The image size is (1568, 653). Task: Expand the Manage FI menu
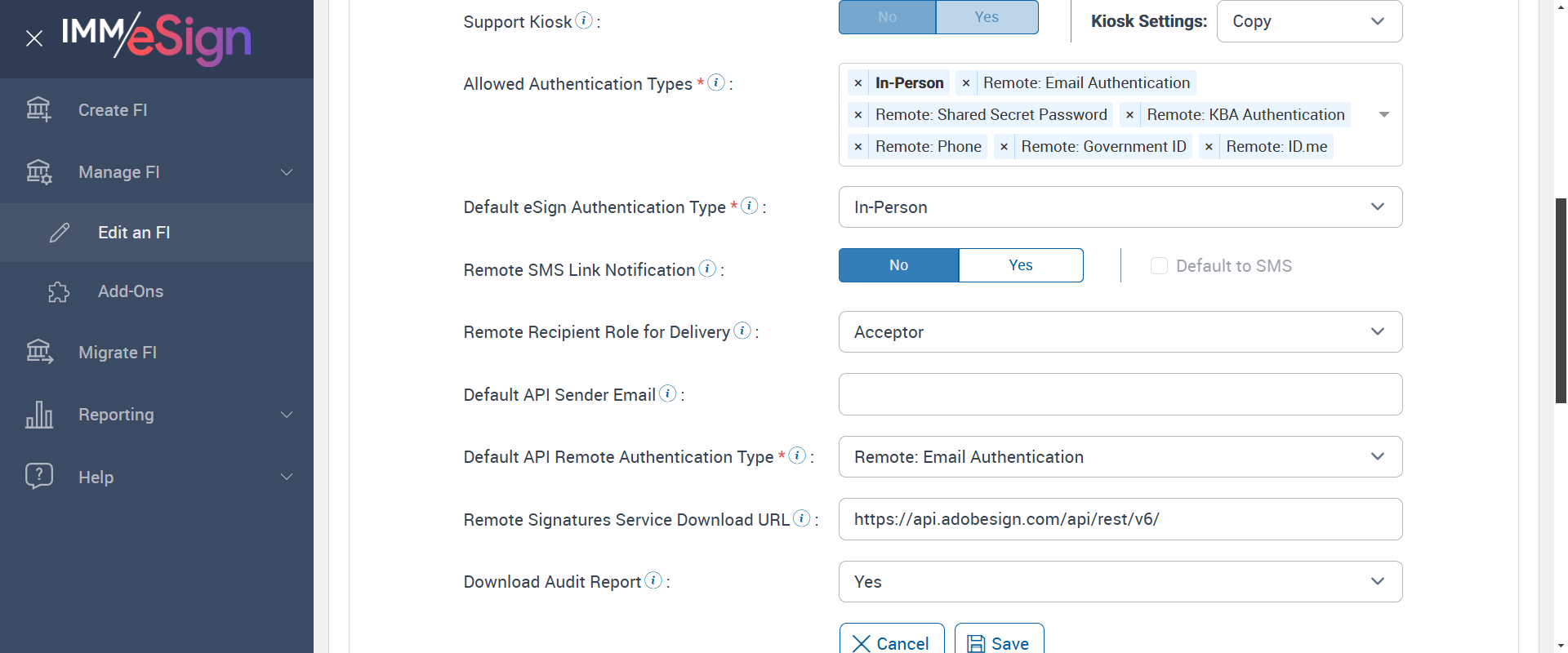click(157, 172)
